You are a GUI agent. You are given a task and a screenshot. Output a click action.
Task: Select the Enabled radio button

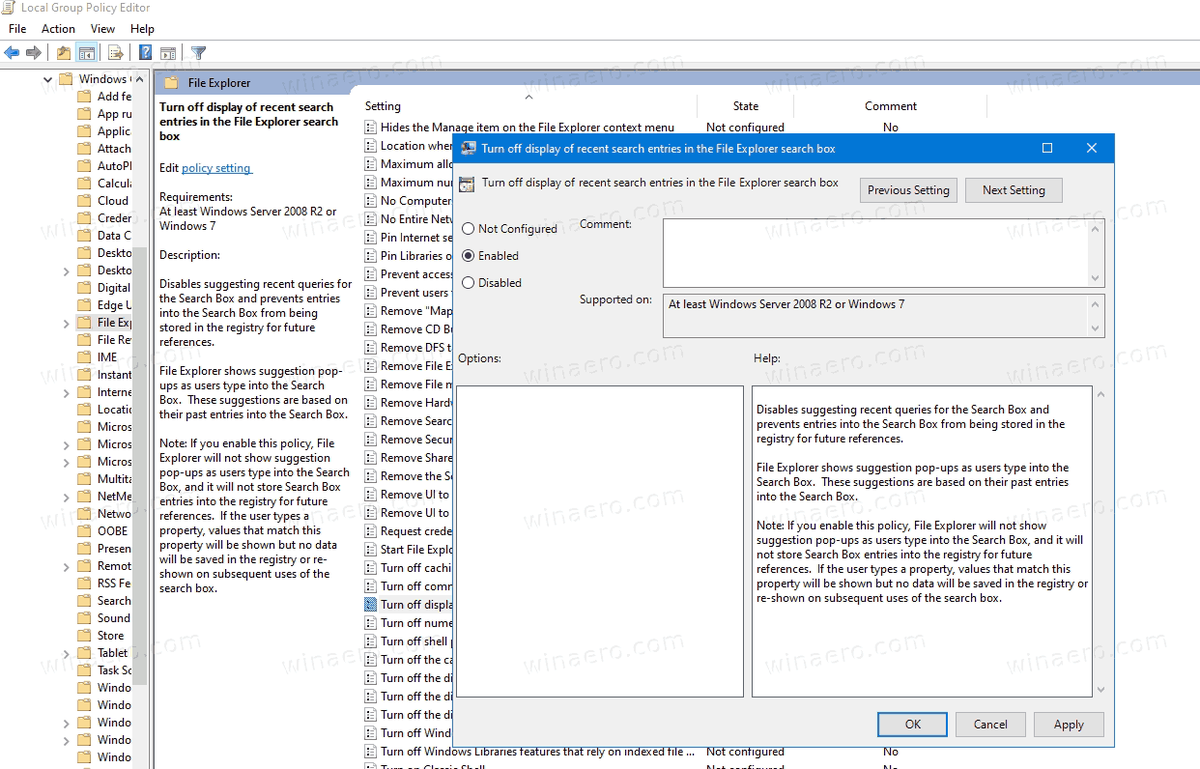[468, 256]
